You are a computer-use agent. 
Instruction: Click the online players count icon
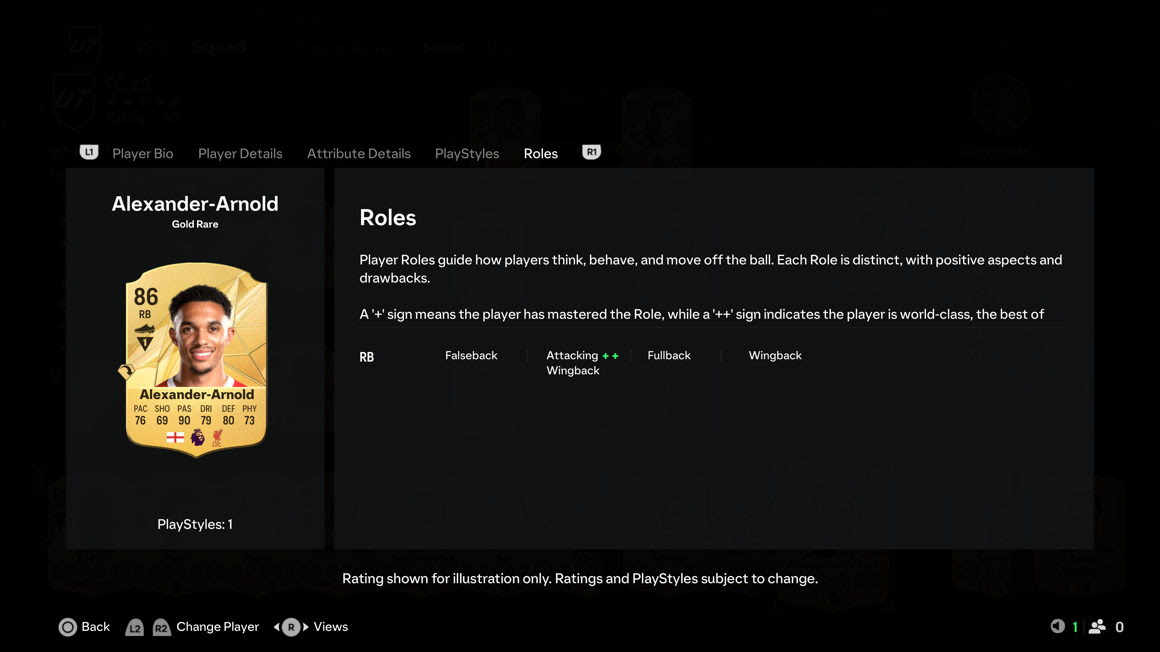pos(1097,626)
